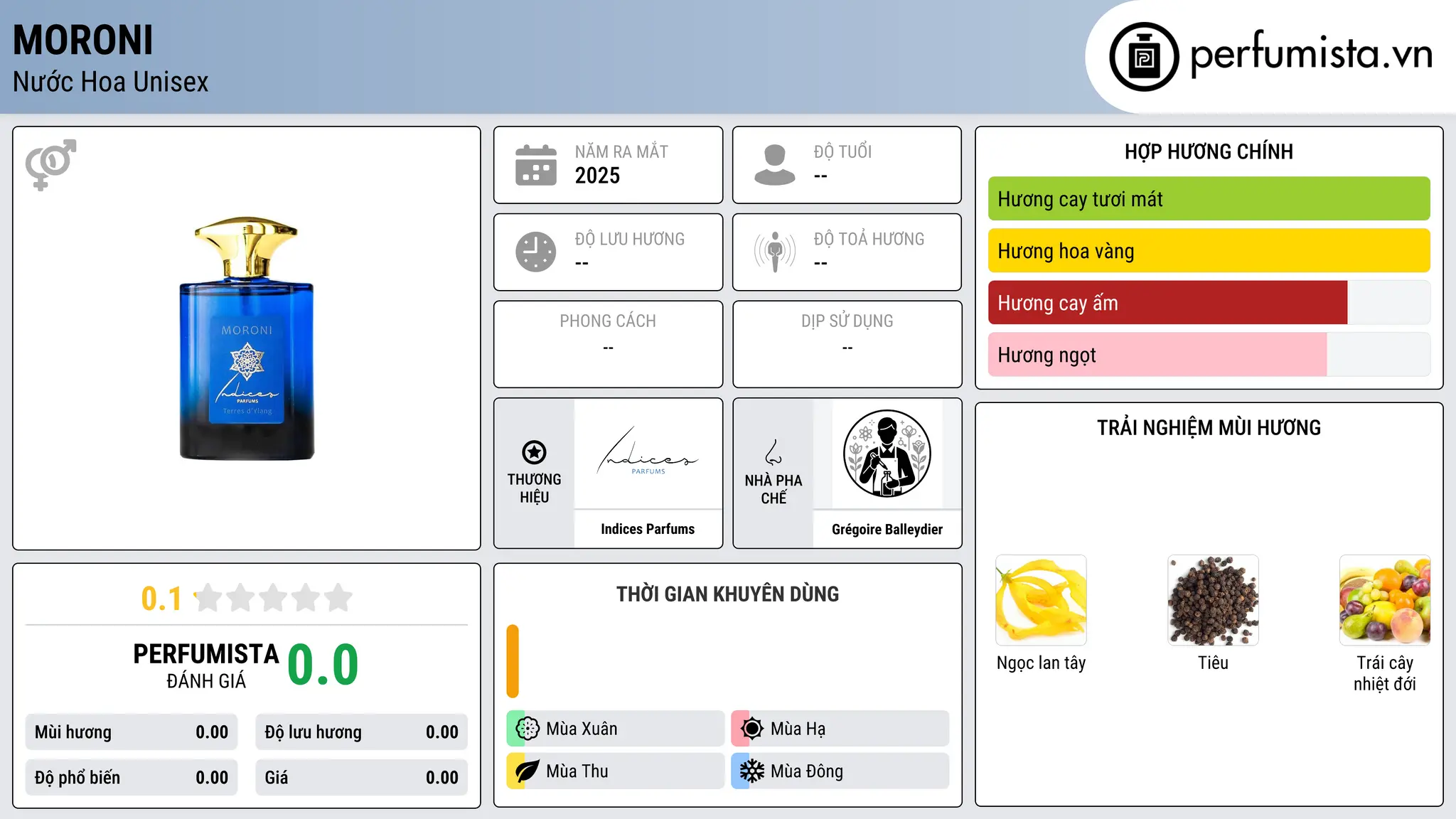Screen dimensions: 1456x819
Task: Click the perfumista.vn site name
Action: click(1311, 54)
